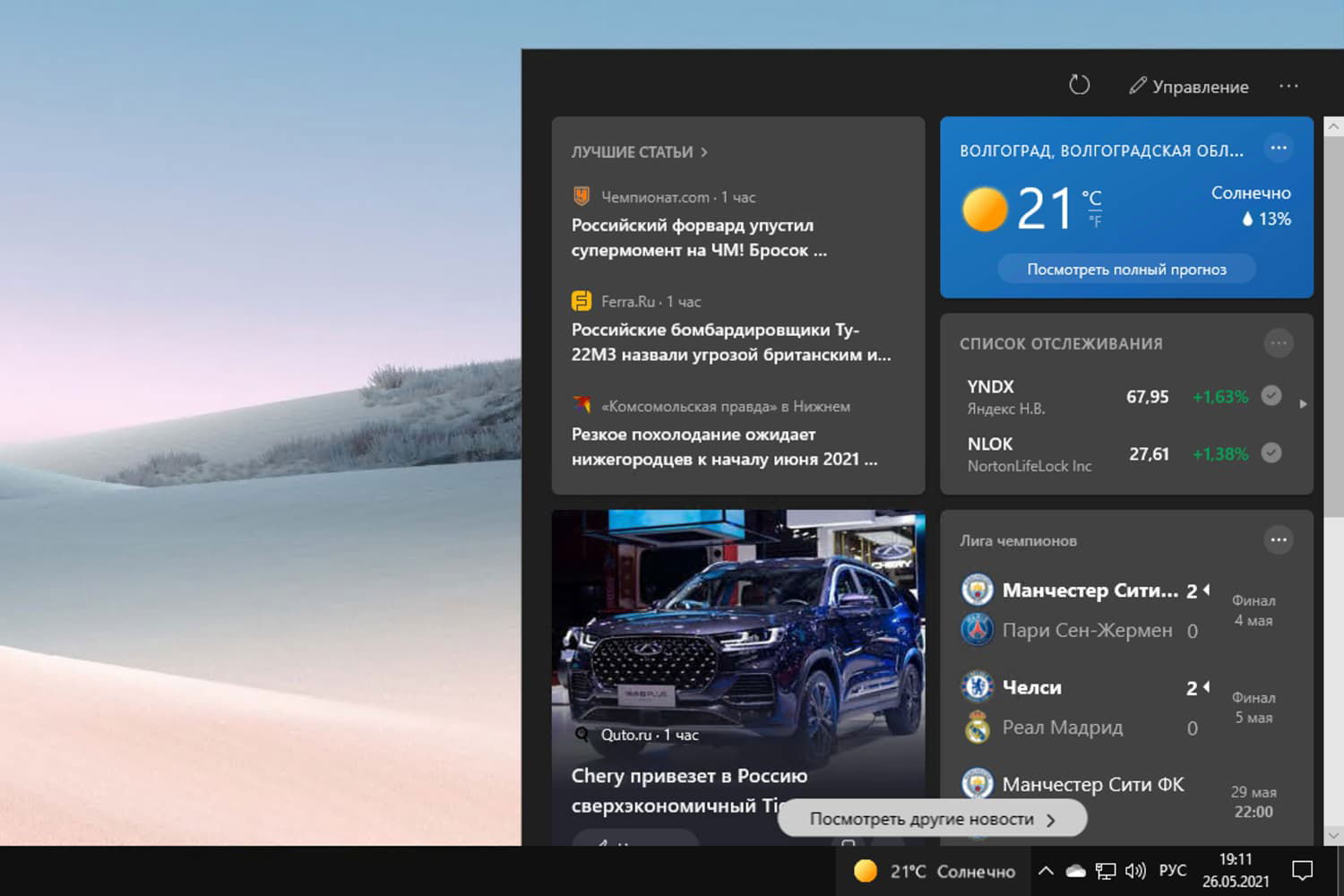Click the scrollbar up arrow
The width and height of the screenshot is (1344, 896).
point(1333,127)
